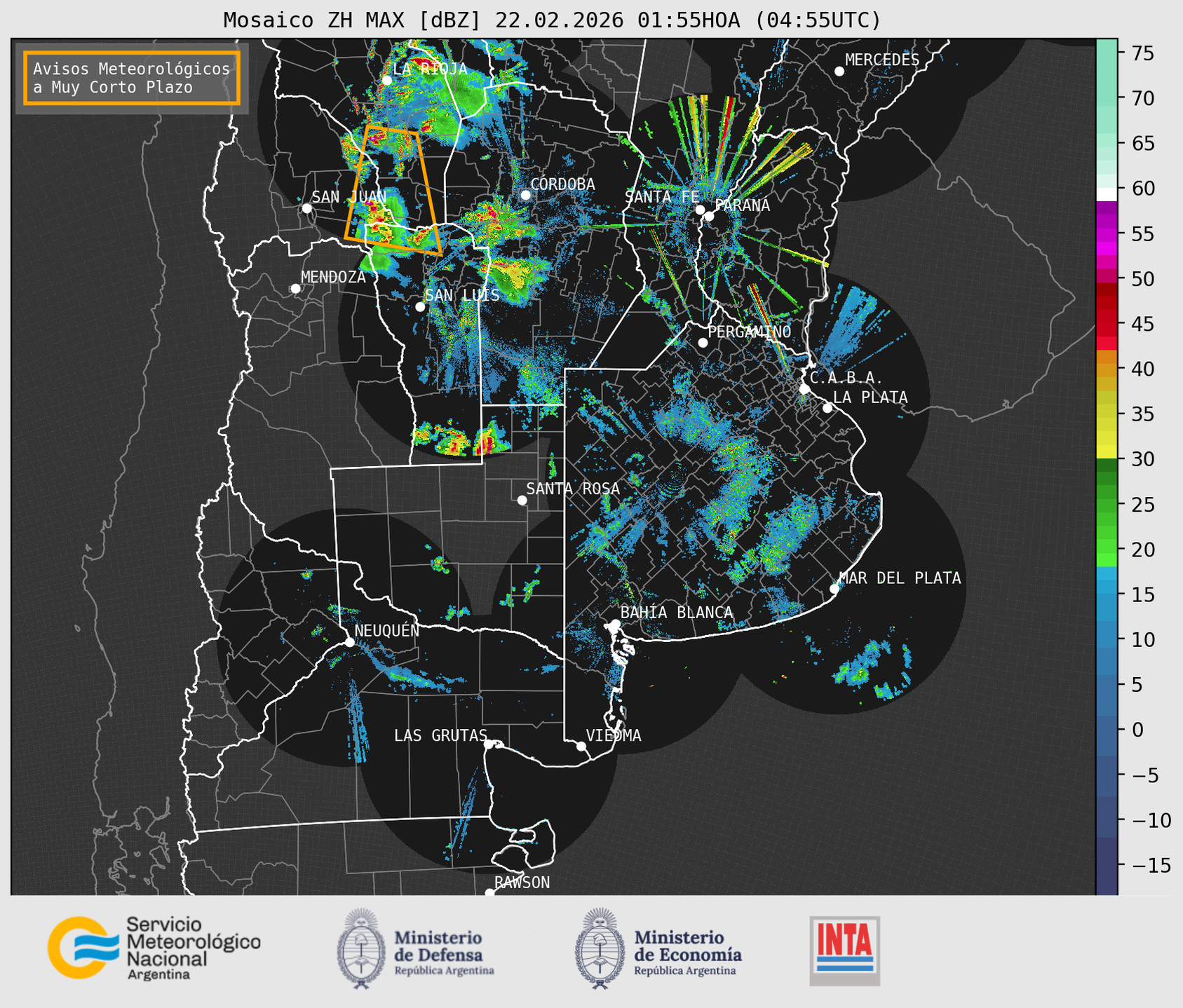The width and height of the screenshot is (1183, 1008).
Task: Click the 0 tick label on the color scale
Action: point(1137,730)
